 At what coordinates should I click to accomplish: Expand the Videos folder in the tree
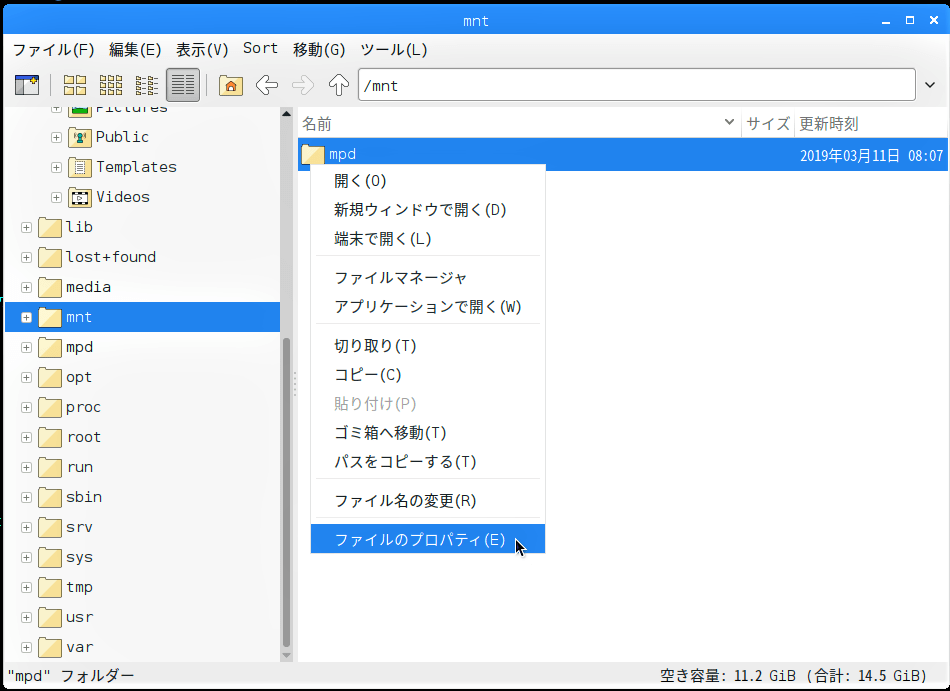56,198
